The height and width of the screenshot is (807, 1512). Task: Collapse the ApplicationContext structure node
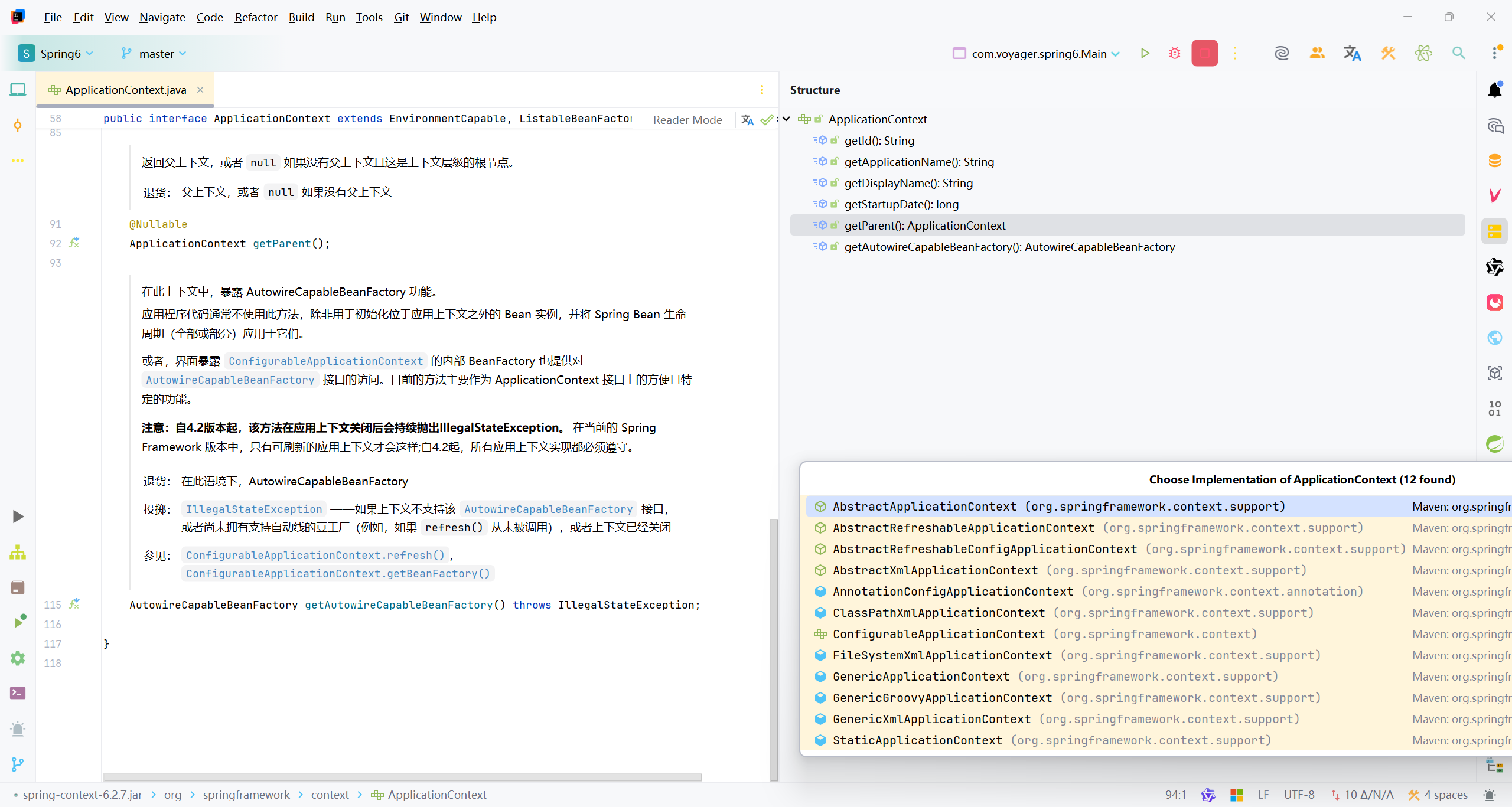coord(787,119)
